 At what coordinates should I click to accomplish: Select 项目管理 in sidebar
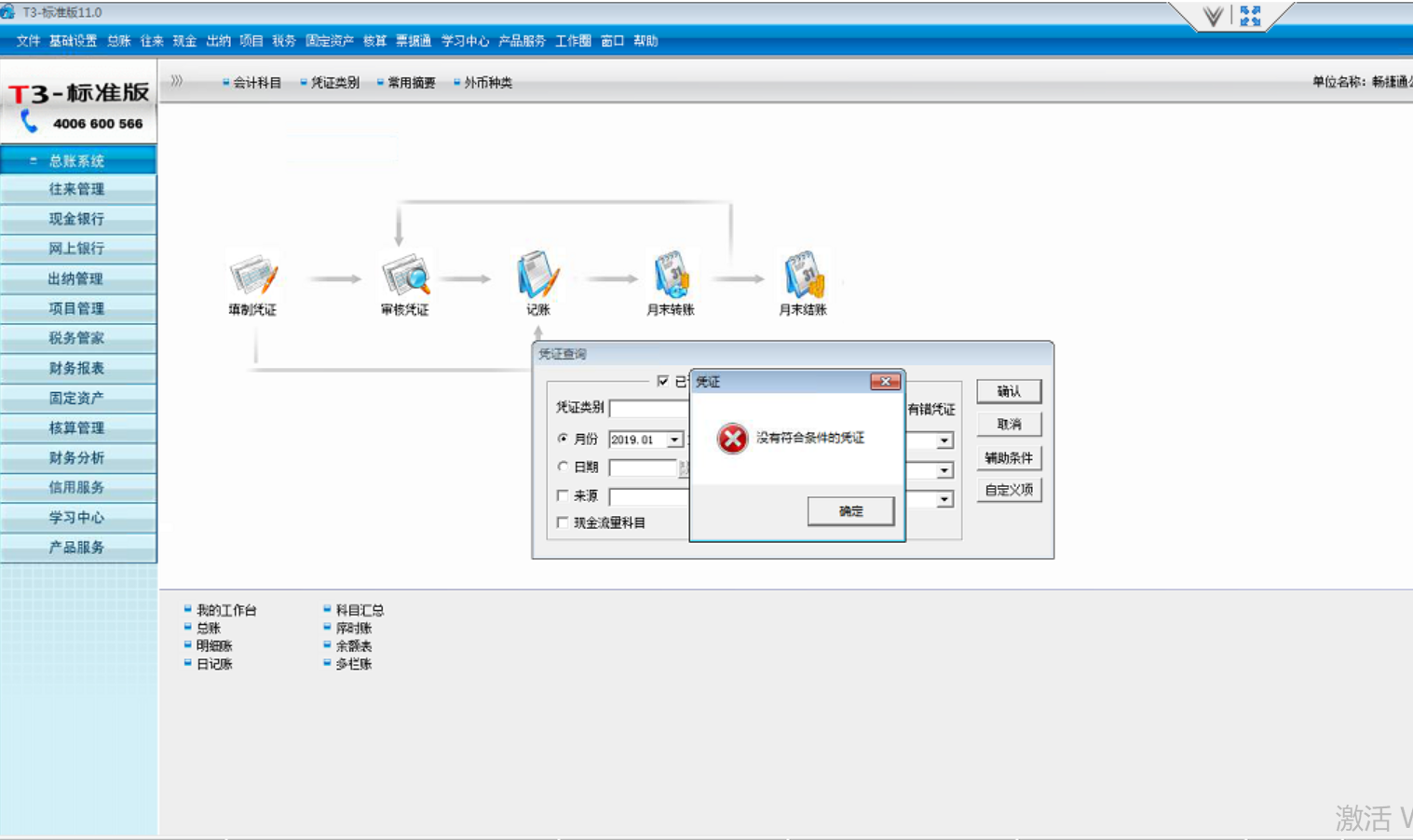[x=78, y=308]
